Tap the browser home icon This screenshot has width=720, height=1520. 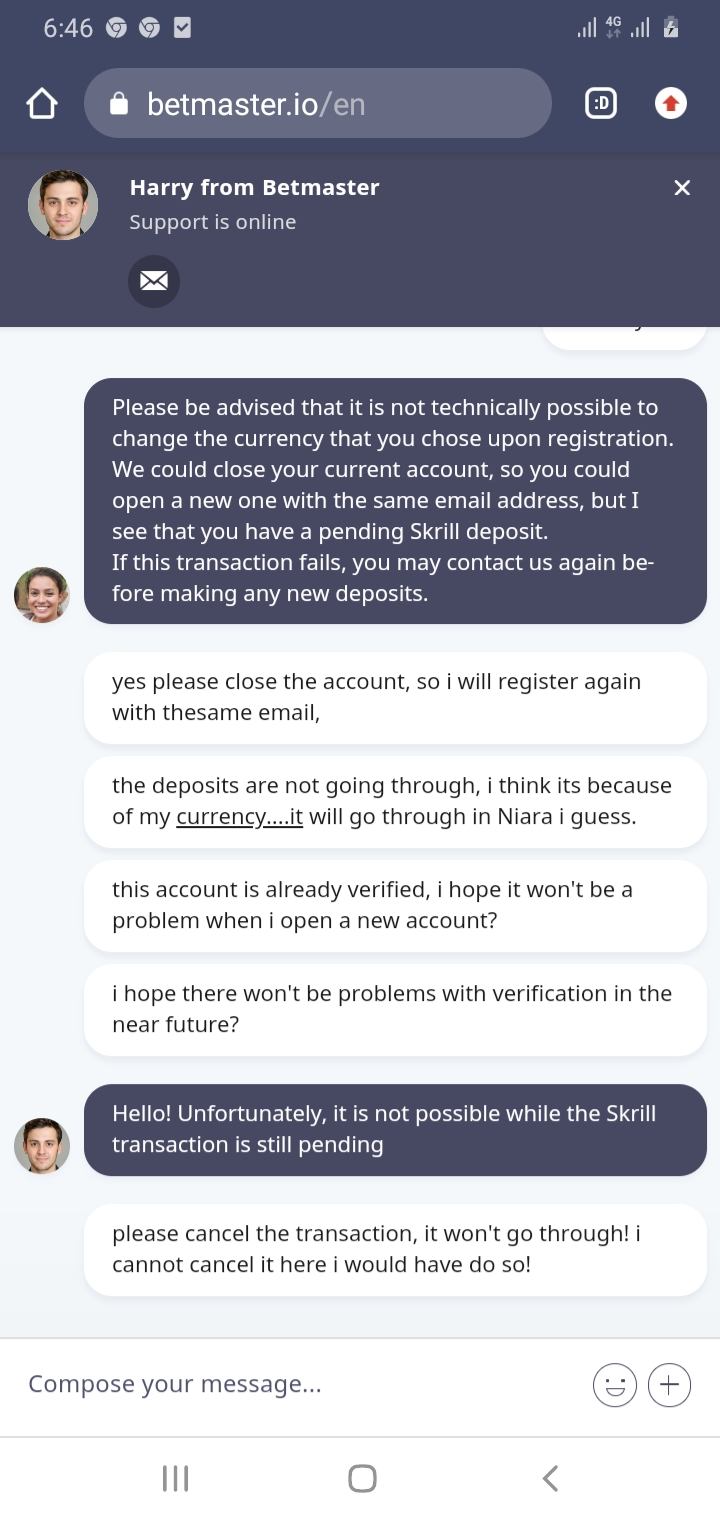click(42, 104)
